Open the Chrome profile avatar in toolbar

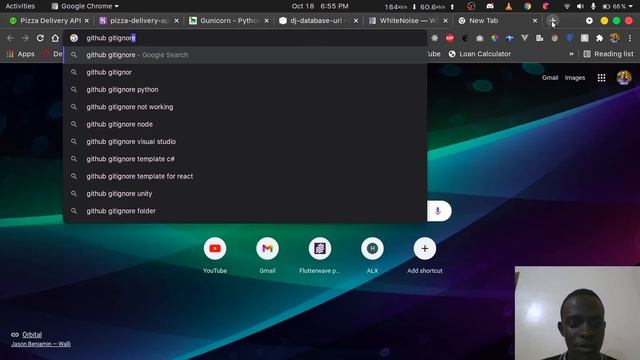pos(614,38)
